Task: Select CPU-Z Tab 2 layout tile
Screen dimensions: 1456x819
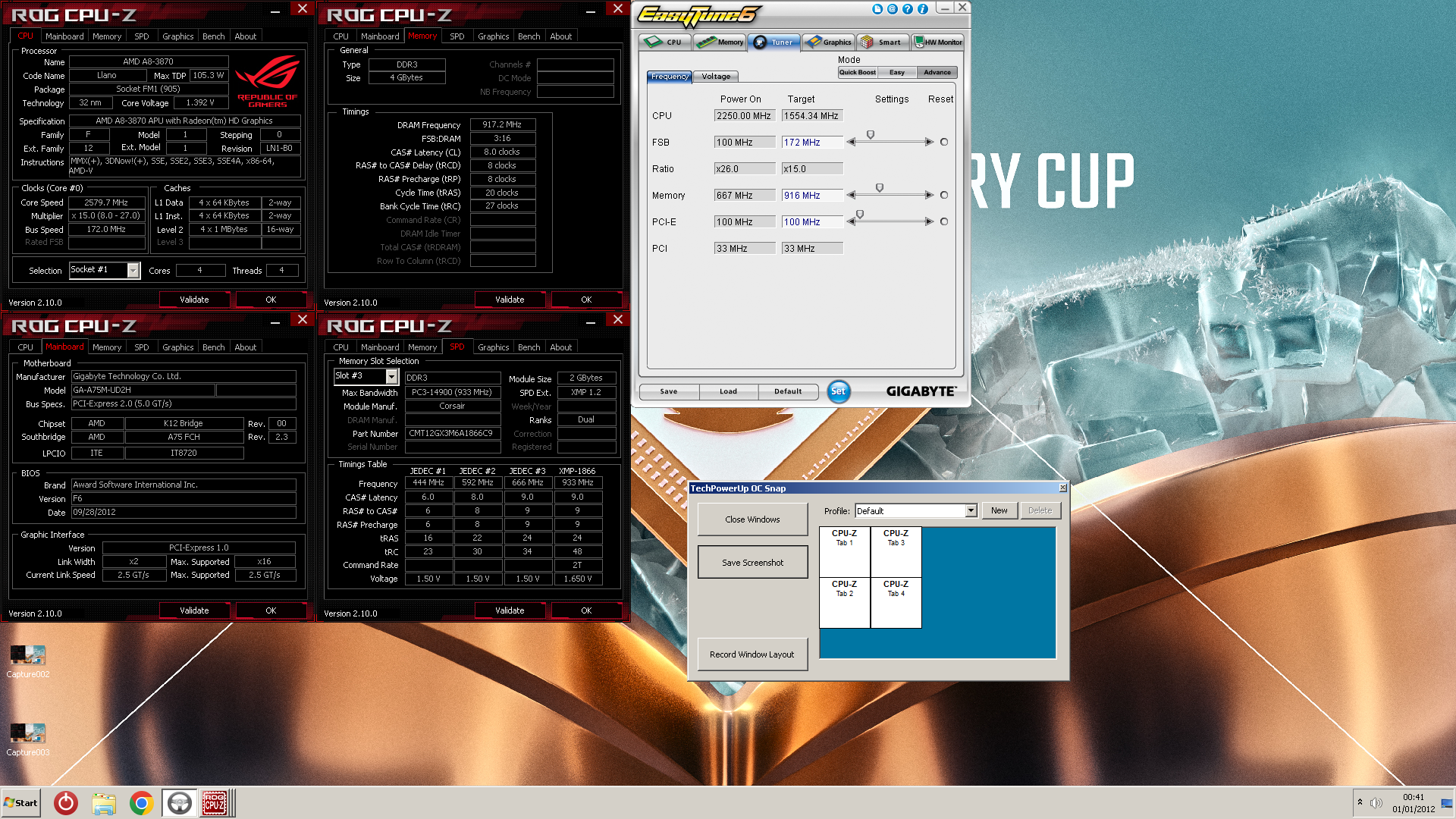Action: pos(845,603)
